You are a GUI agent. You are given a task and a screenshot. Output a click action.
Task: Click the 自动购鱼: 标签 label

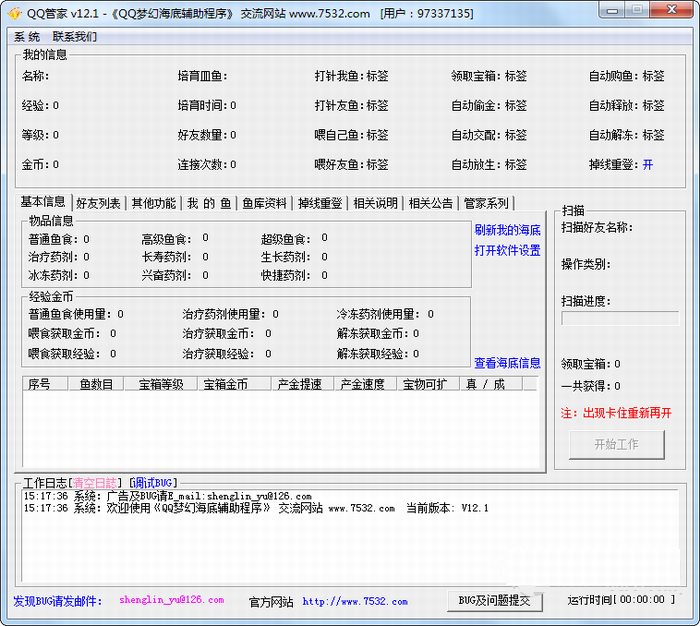coord(627,76)
